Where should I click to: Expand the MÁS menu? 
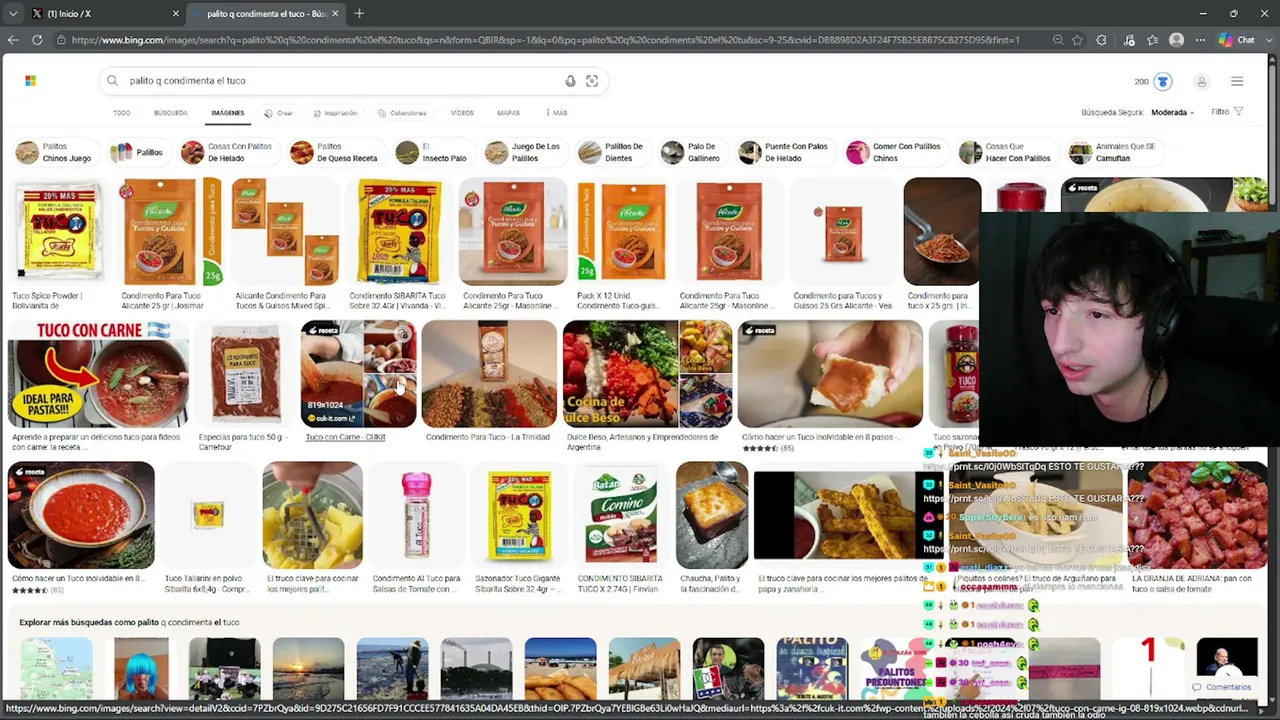[557, 113]
